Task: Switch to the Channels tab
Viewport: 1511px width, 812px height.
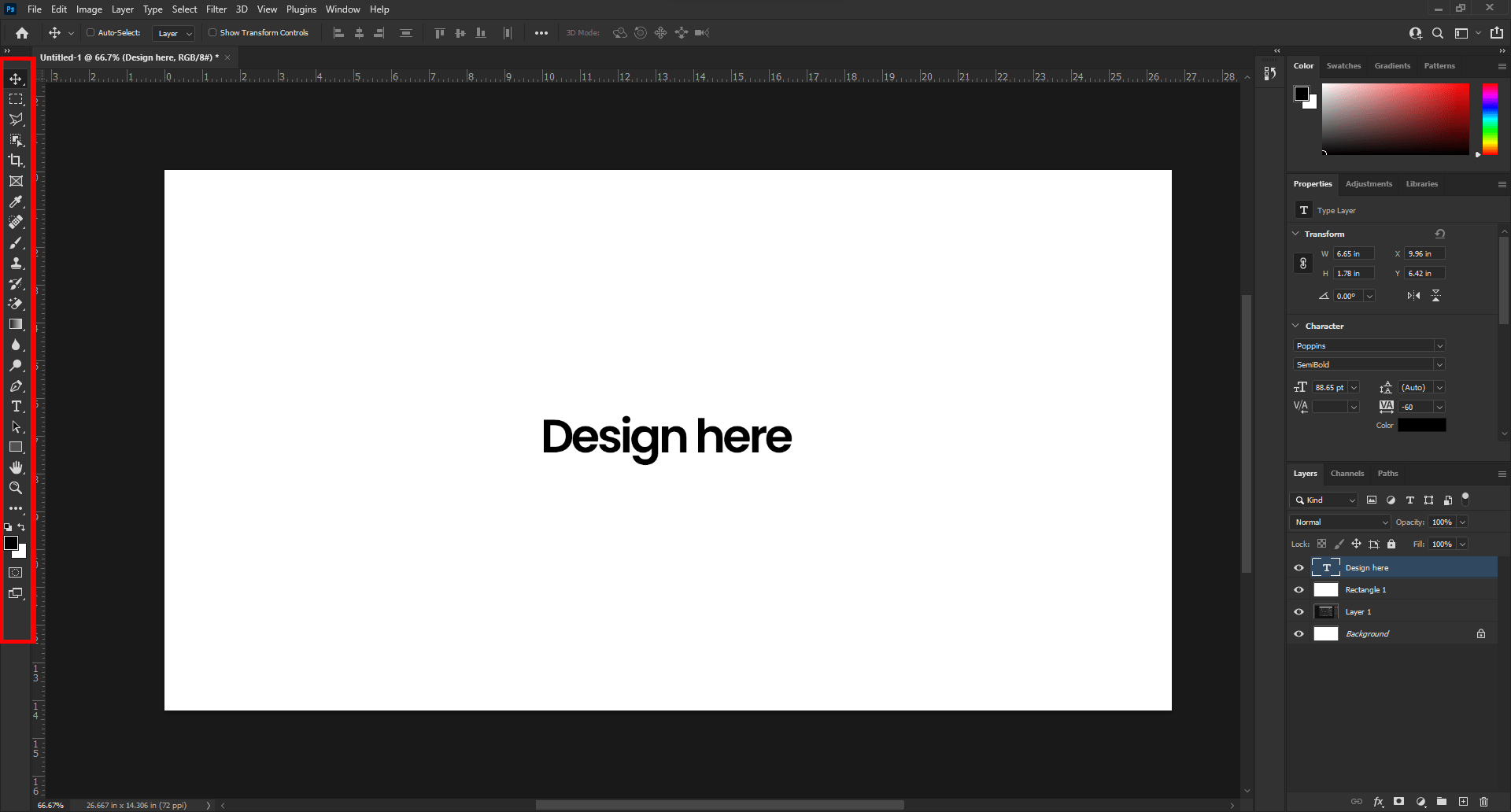Action: coord(1347,474)
